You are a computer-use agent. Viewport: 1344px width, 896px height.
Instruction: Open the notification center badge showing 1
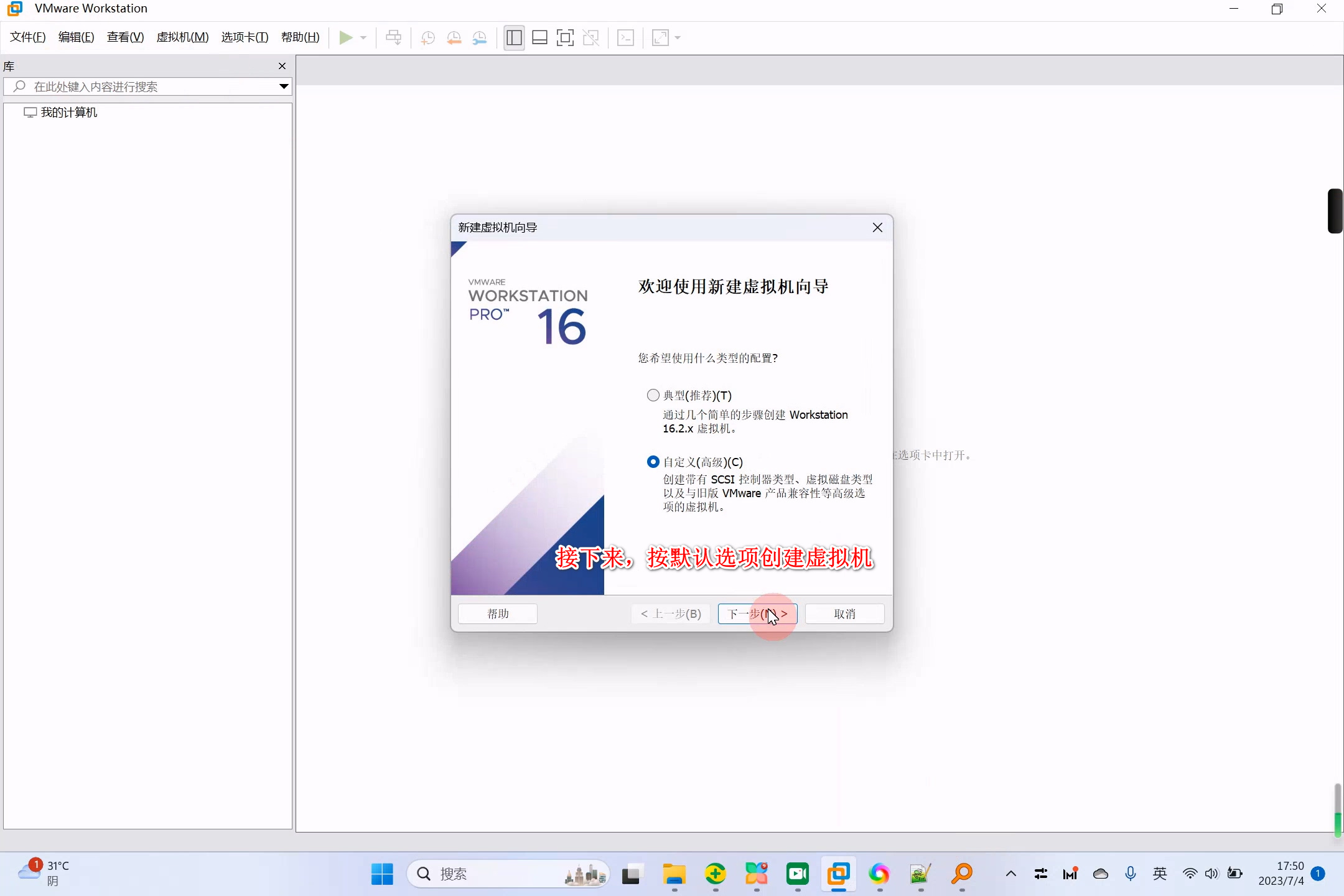1318,874
